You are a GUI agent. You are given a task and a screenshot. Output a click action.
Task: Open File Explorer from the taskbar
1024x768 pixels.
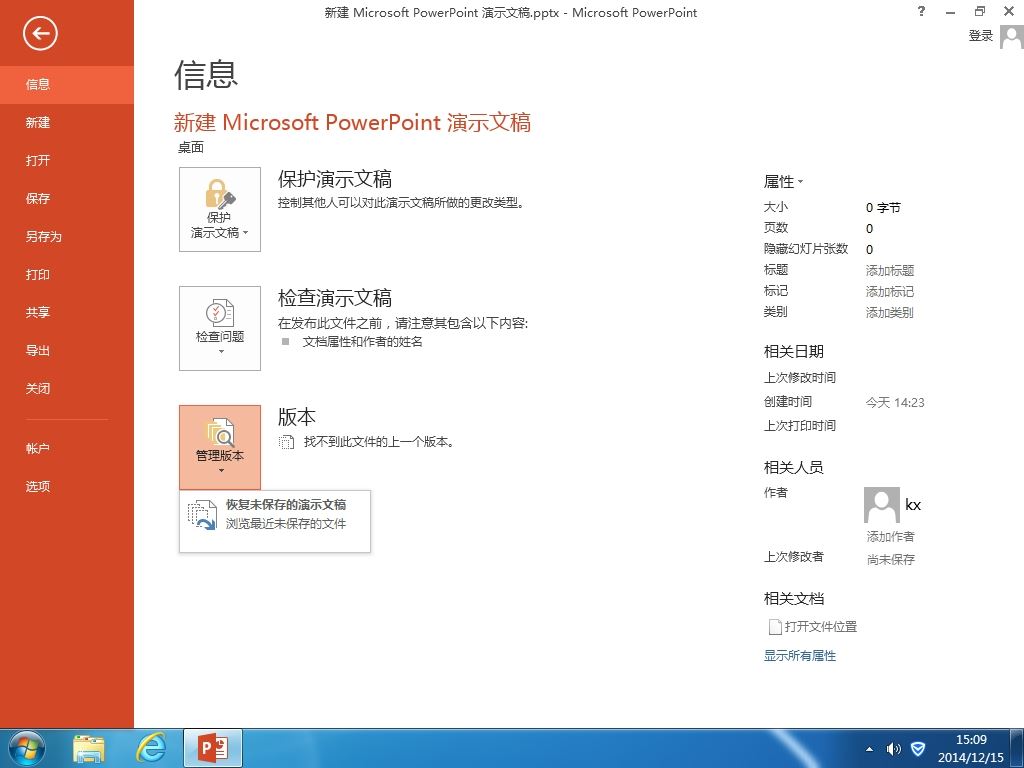89,749
